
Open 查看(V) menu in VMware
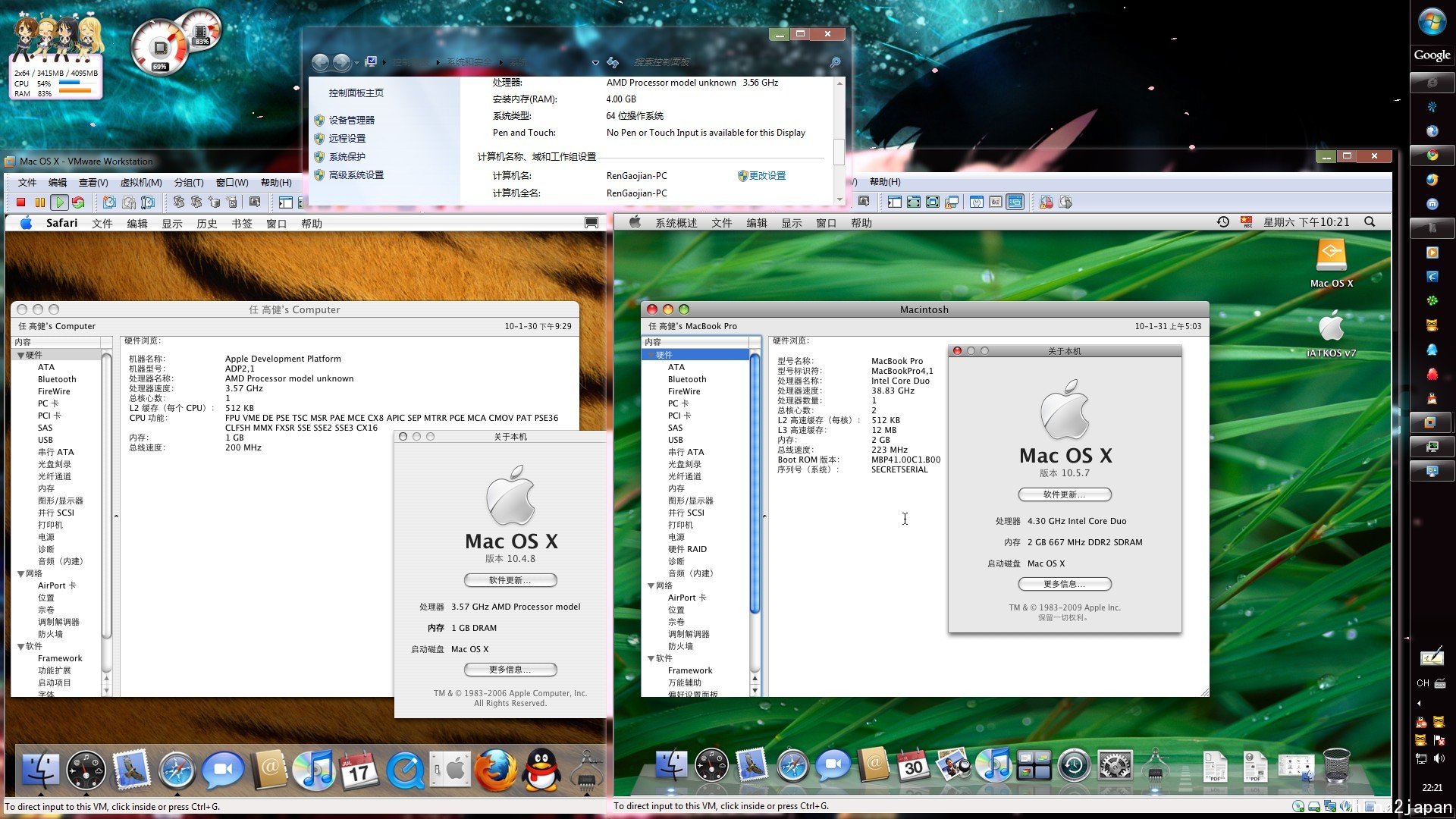click(x=93, y=182)
